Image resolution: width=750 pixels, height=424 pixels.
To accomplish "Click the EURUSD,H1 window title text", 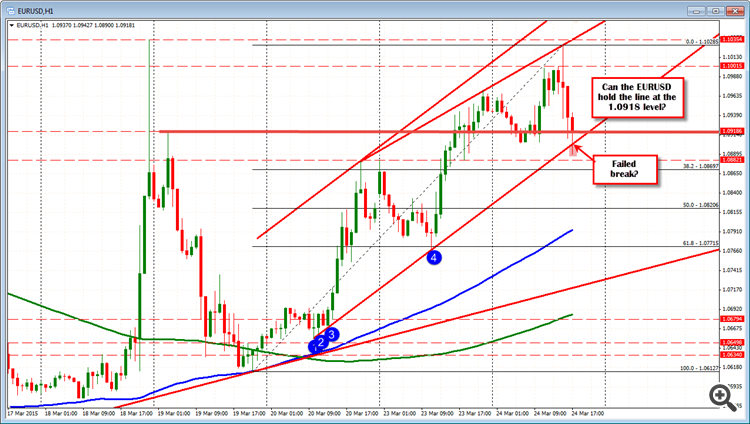I will 35,11.
